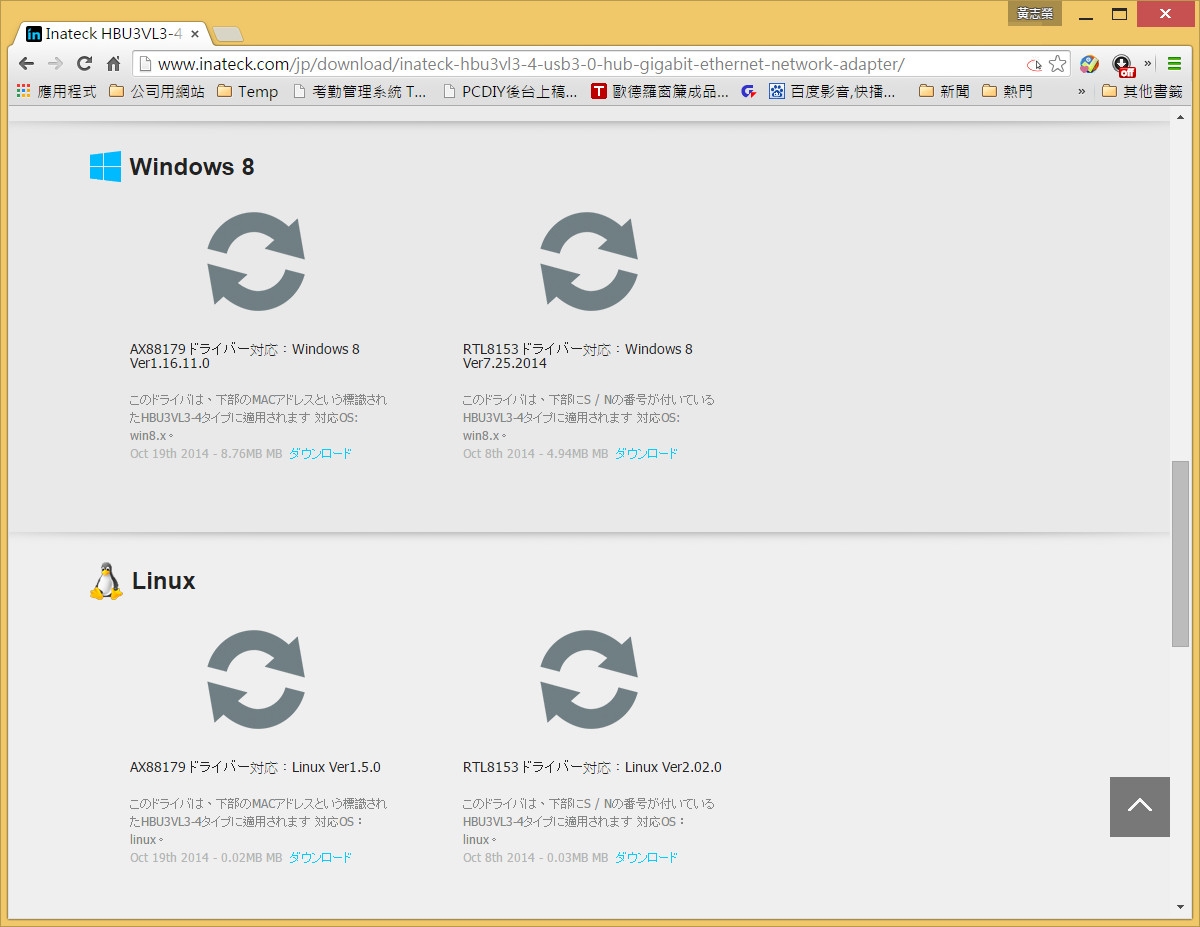Open the browser home page

pyautogui.click(x=113, y=63)
